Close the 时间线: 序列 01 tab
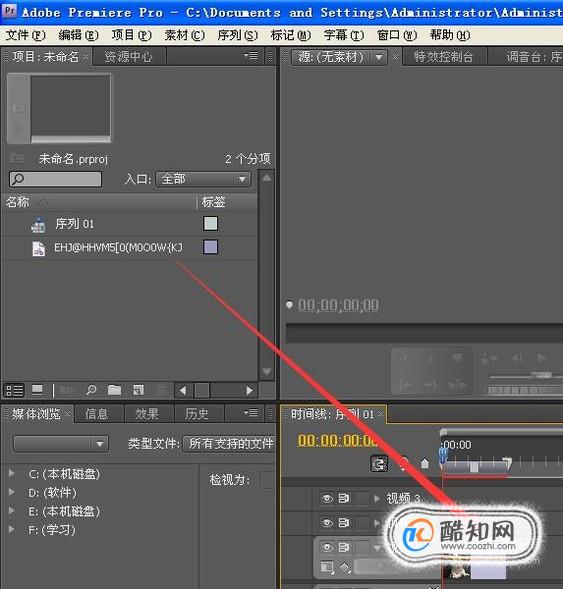This screenshot has width=563, height=589. [380, 414]
